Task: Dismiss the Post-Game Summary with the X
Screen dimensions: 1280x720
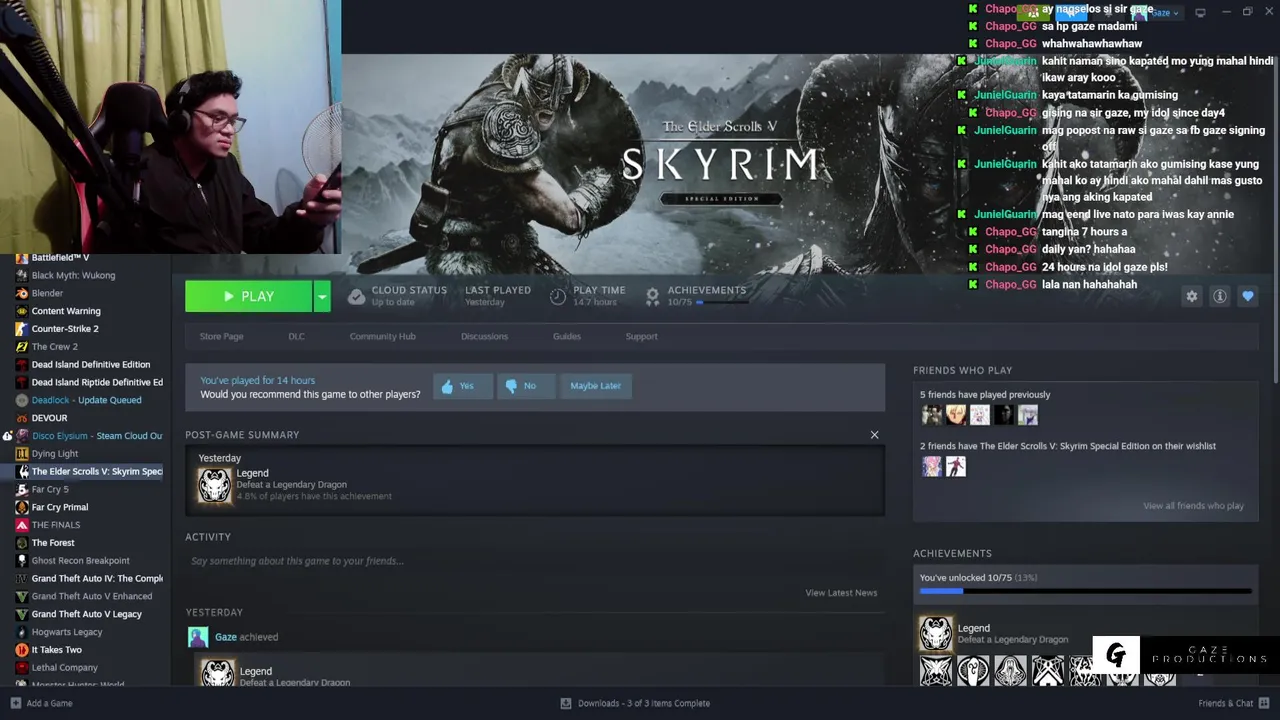Action: click(x=874, y=435)
